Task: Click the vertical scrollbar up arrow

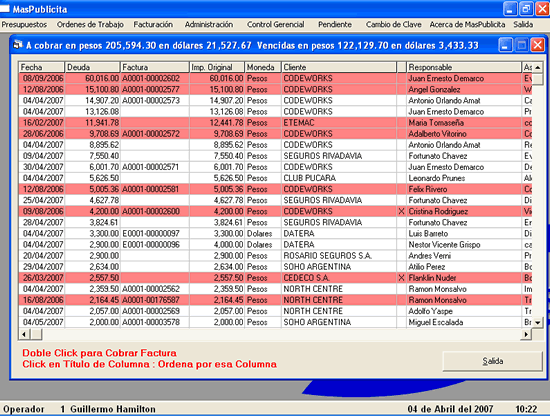Action: [x=537, y=67]
